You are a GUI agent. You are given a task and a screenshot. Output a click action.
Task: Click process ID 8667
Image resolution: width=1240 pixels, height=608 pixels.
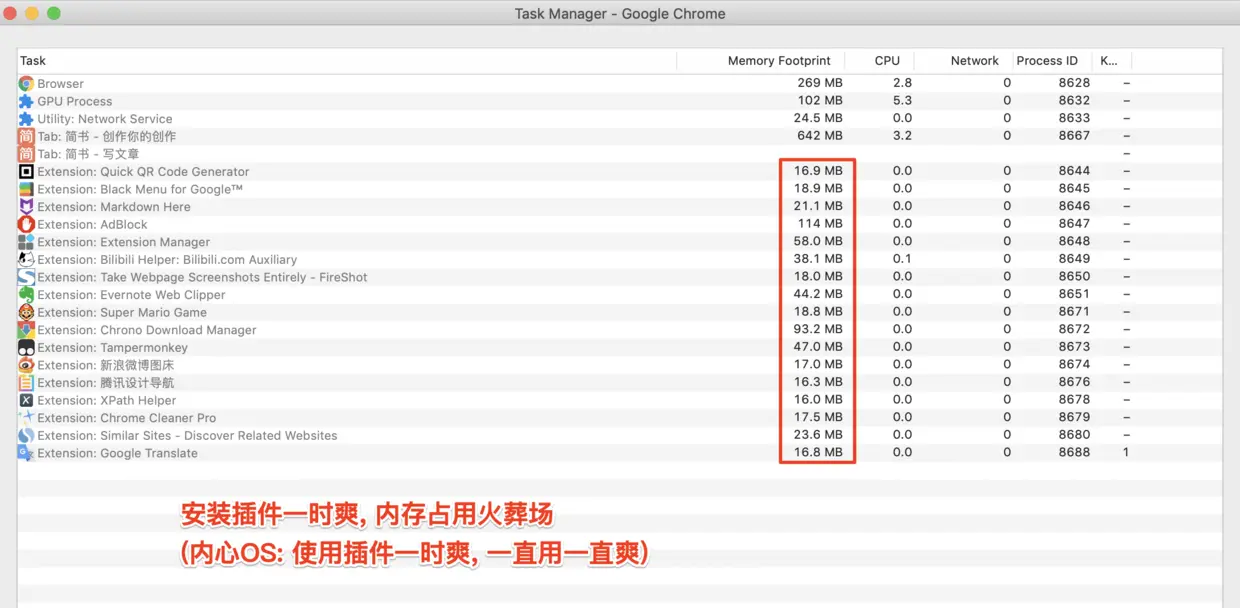pyautogui.click(x=1074, y=136)
